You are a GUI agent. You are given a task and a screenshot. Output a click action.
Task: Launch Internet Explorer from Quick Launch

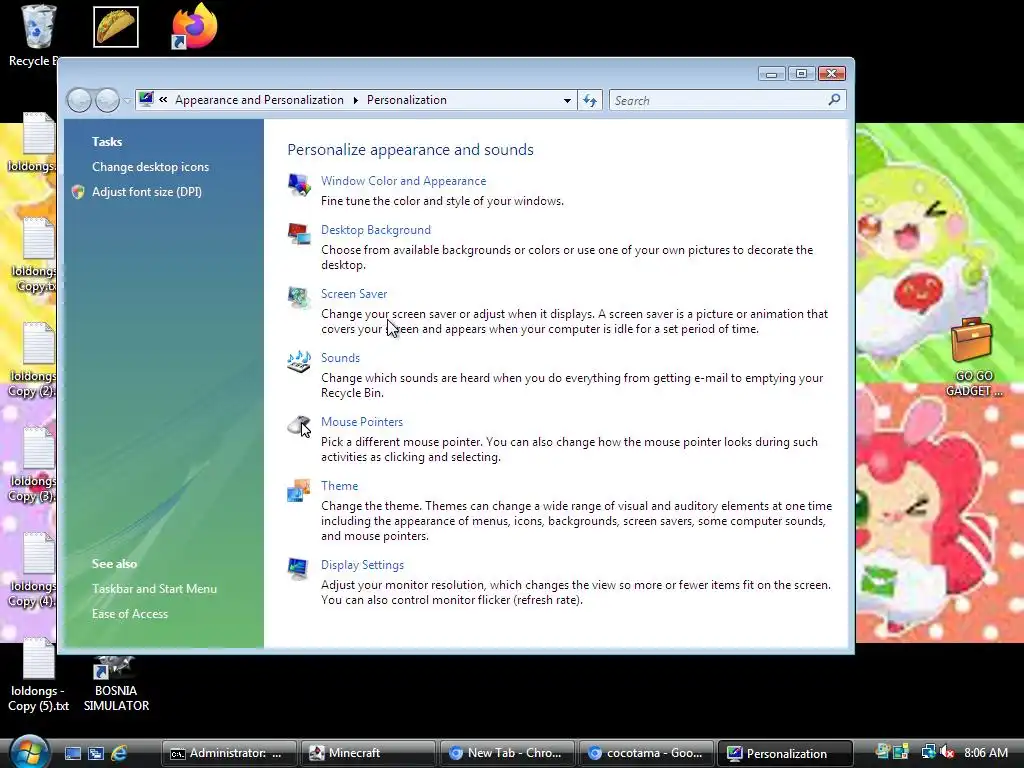[119, 754]
